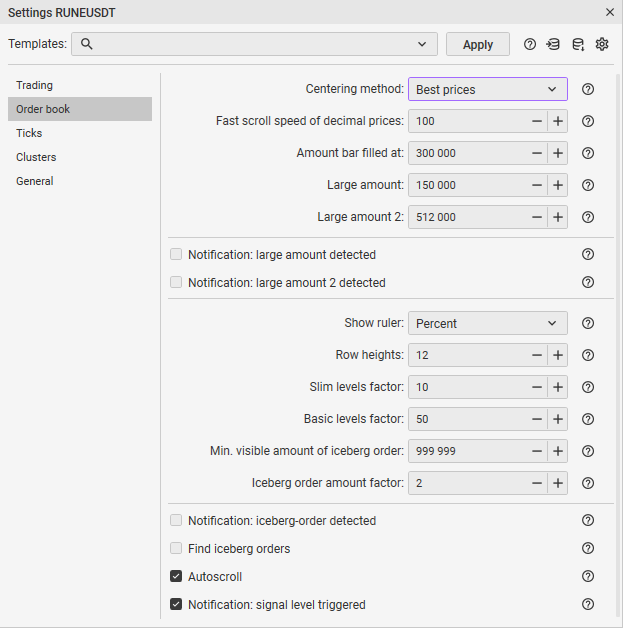Decrease Large amount 2 with minus
Viewport: 623px width, 628px height.
click(x=537, y=217)
